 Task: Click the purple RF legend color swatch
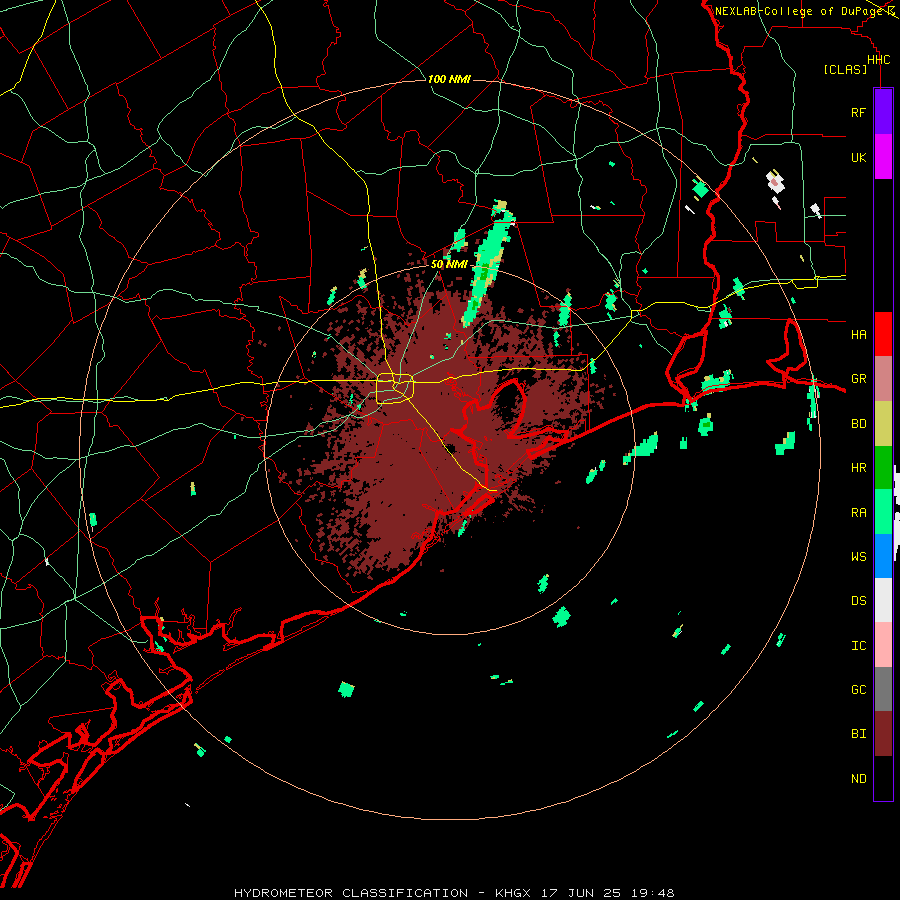[883, 112]
